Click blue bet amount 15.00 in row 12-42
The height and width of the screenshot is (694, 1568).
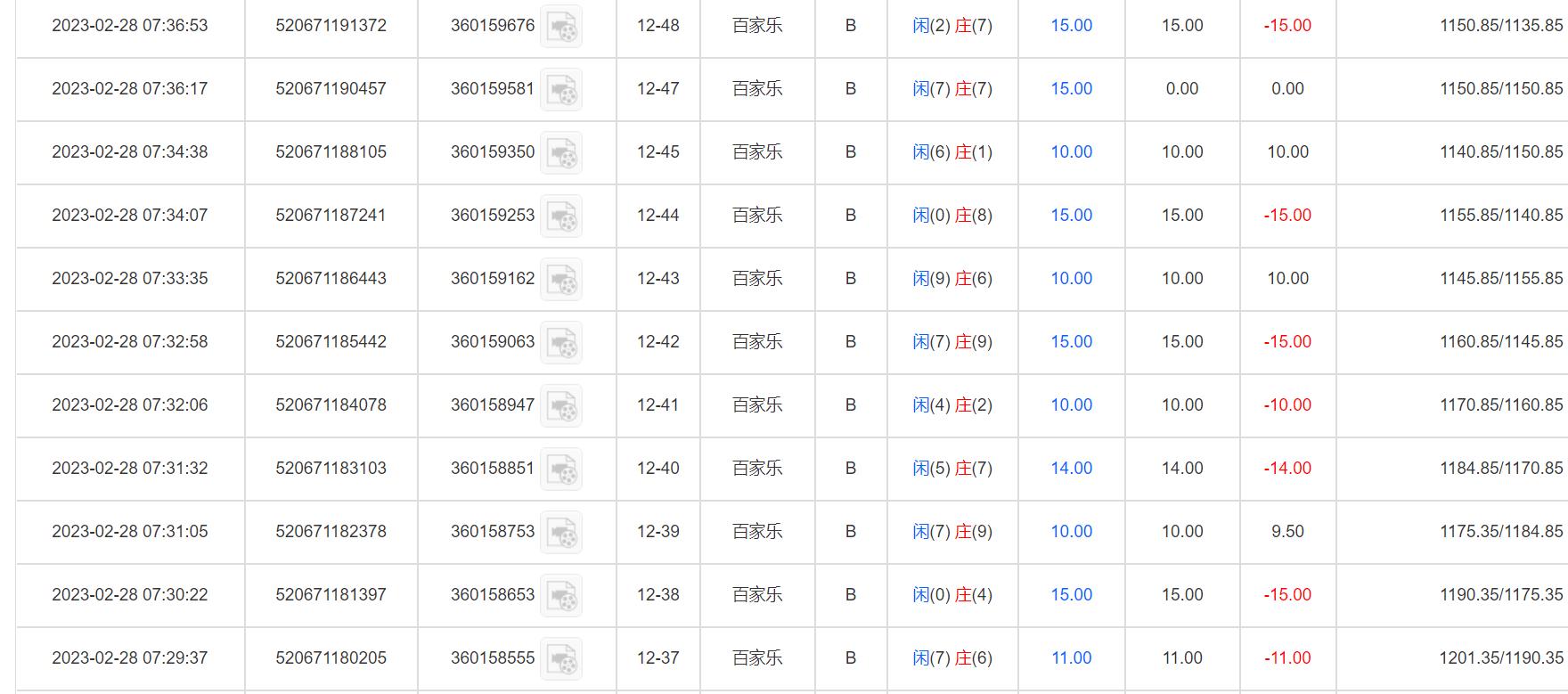pyautogui.click(x=1071, y=342)
